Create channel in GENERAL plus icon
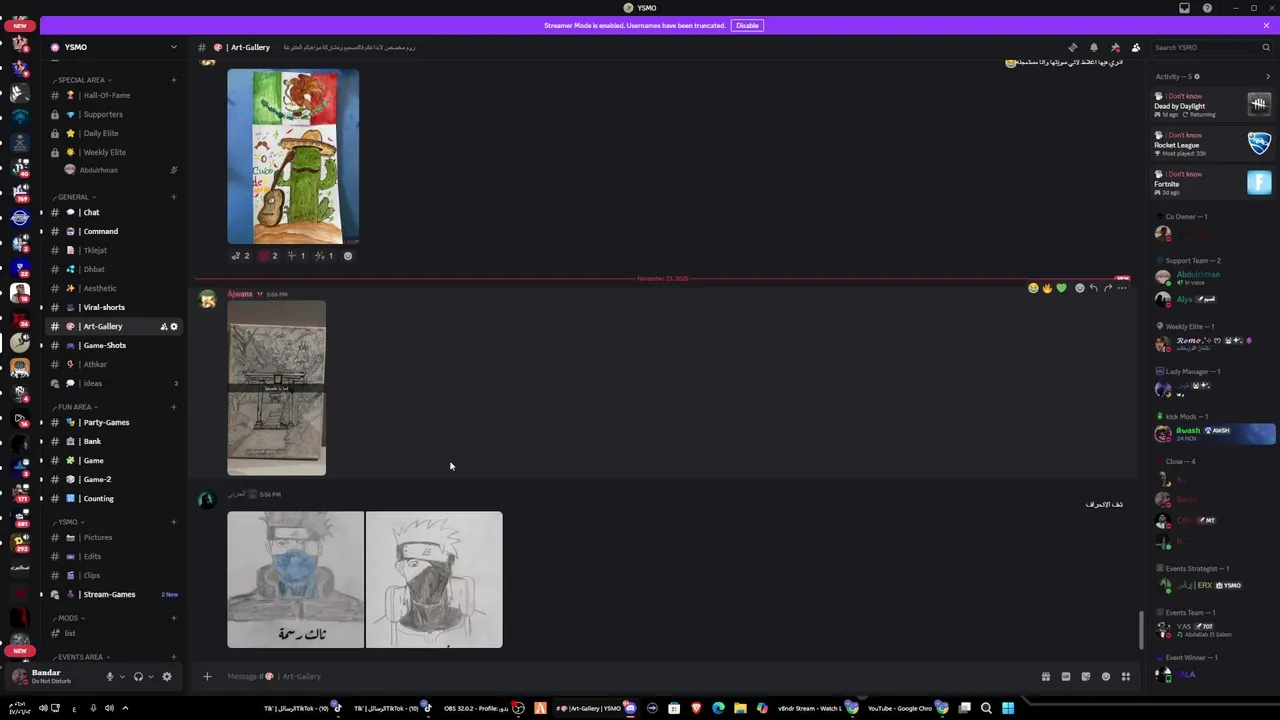The width and height of the screenshot is (1280, 720). (173, 197)
